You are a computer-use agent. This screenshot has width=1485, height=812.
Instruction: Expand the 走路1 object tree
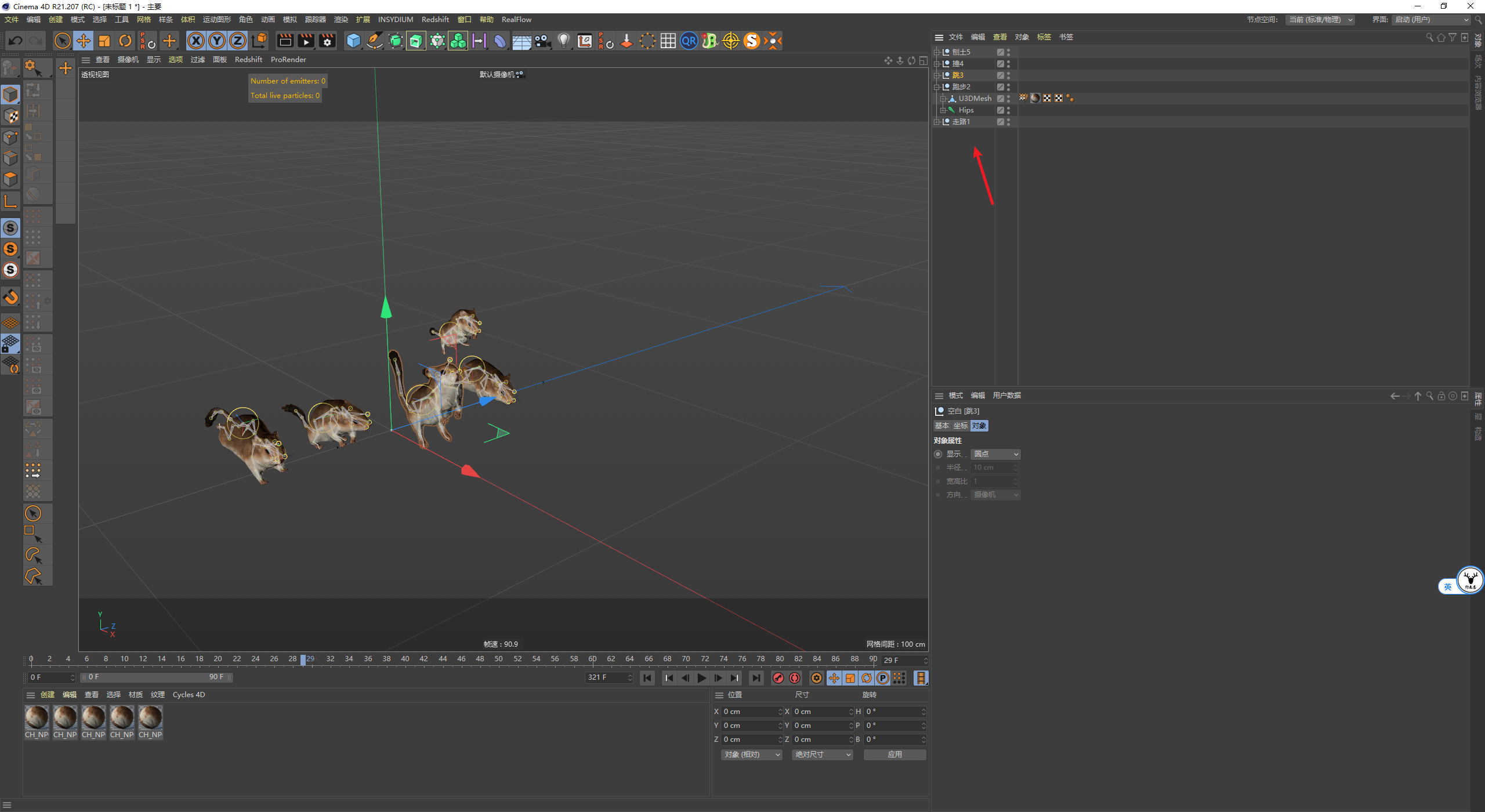pos(936,122)
